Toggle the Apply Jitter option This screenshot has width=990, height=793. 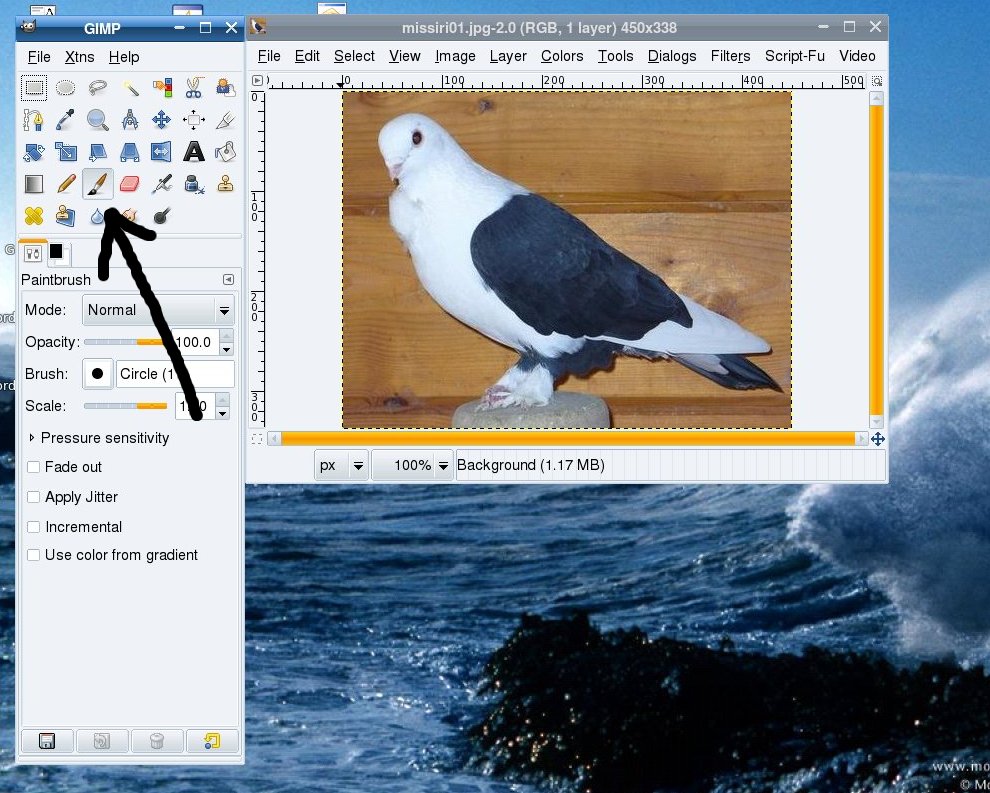pyautogui.click(x=34, y=497)
